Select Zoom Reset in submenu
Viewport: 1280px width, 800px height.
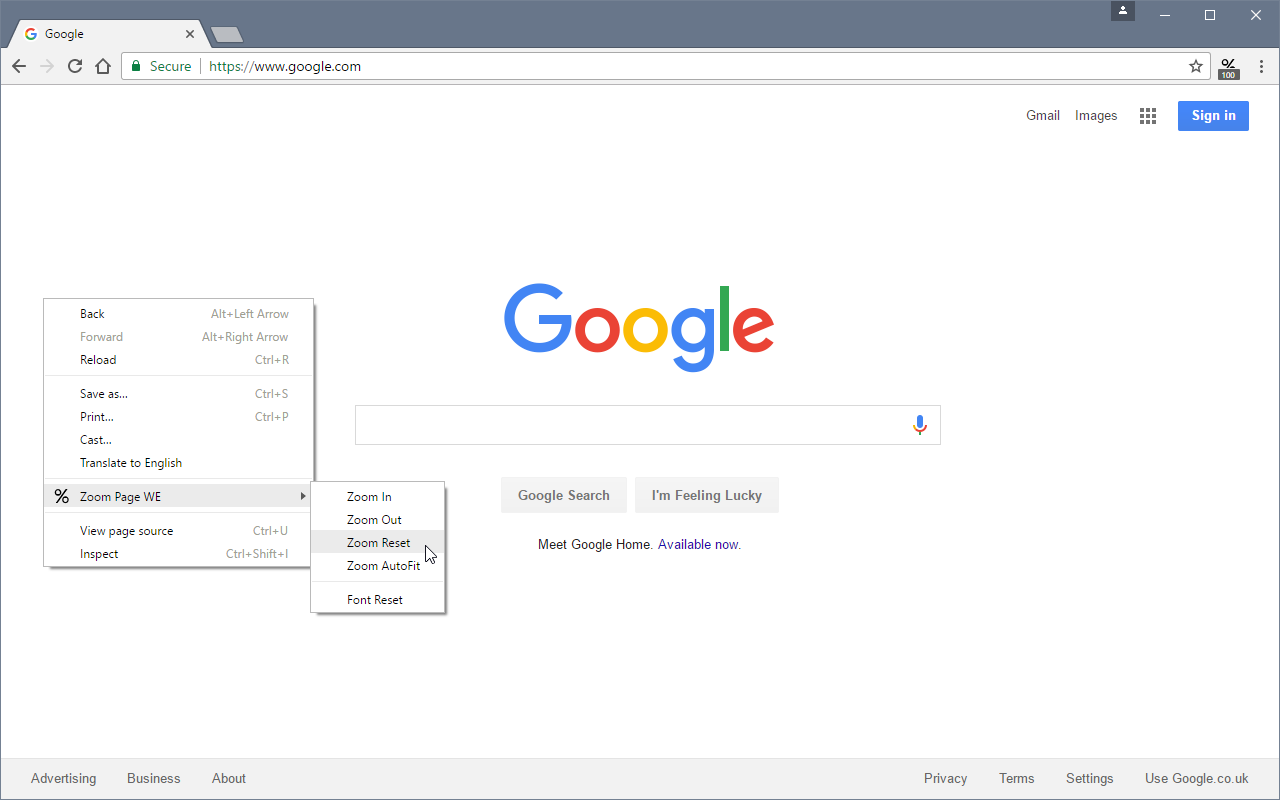(x=378, y=543)
